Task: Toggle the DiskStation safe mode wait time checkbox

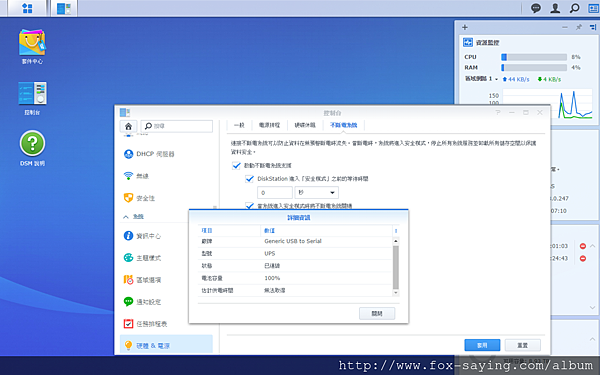Action: 249,178
